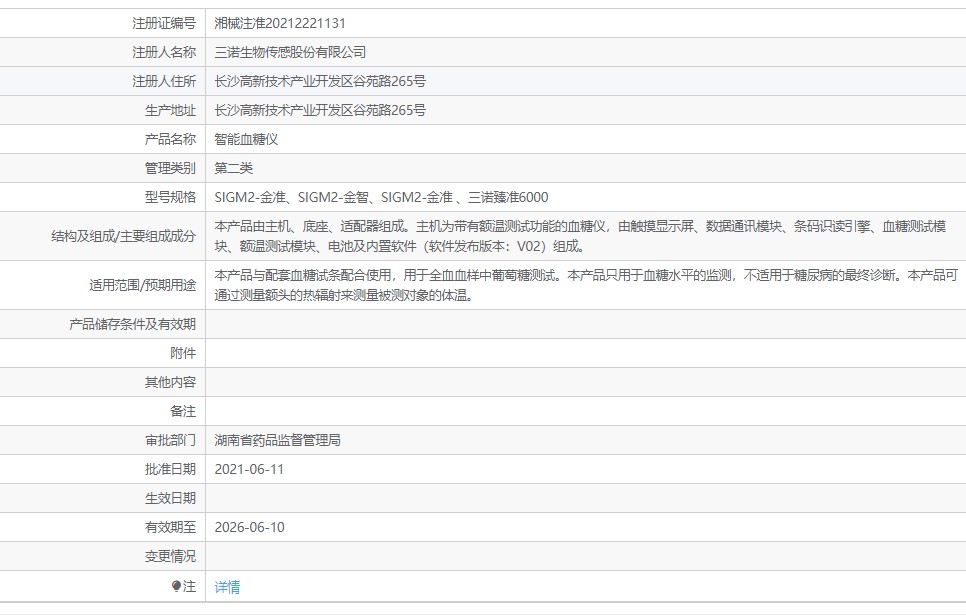Select approving authority 湖南省药品监督管理局
Screen dimensions: 966x615
pyautogui.click(x=277, y=440)
